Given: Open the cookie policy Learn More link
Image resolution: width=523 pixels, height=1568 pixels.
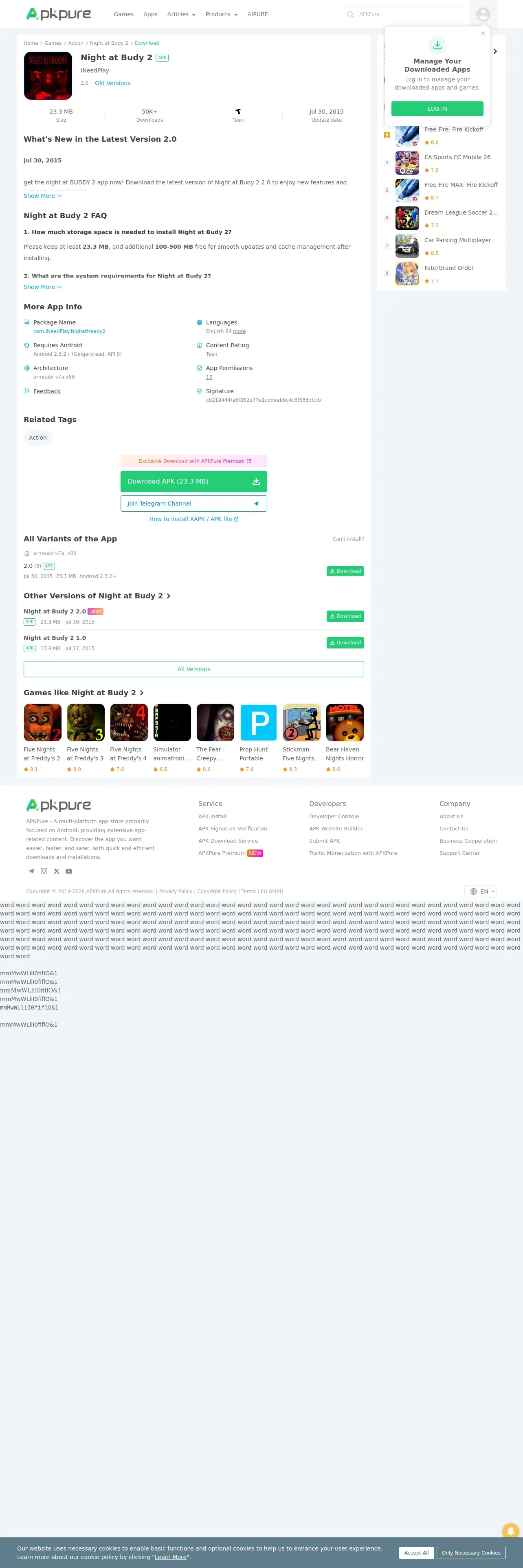Looking at the screenshot, I should tap(171, 1557).
